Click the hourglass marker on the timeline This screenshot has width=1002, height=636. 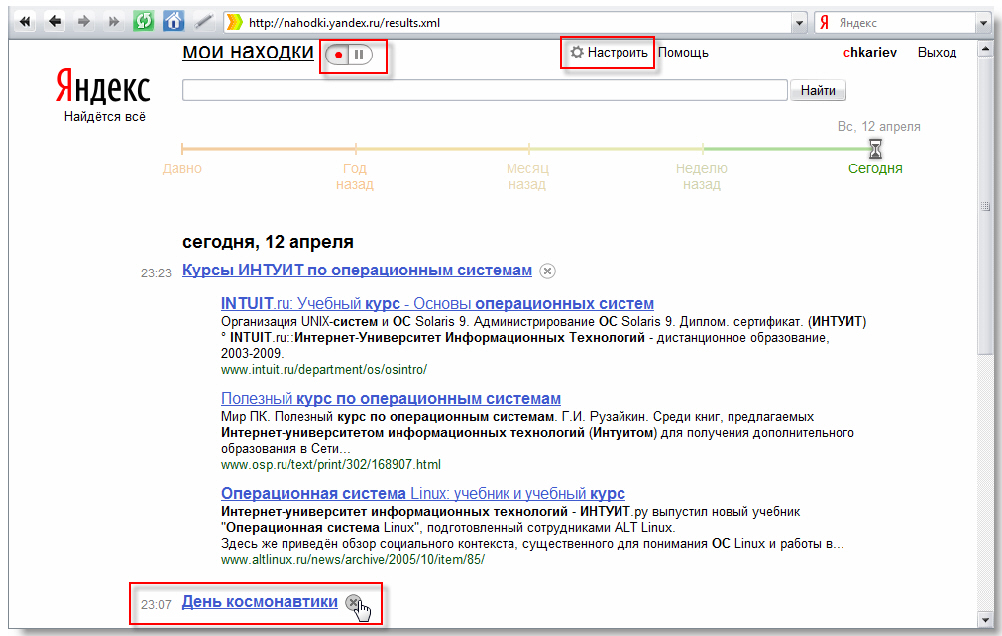point(875,149)
